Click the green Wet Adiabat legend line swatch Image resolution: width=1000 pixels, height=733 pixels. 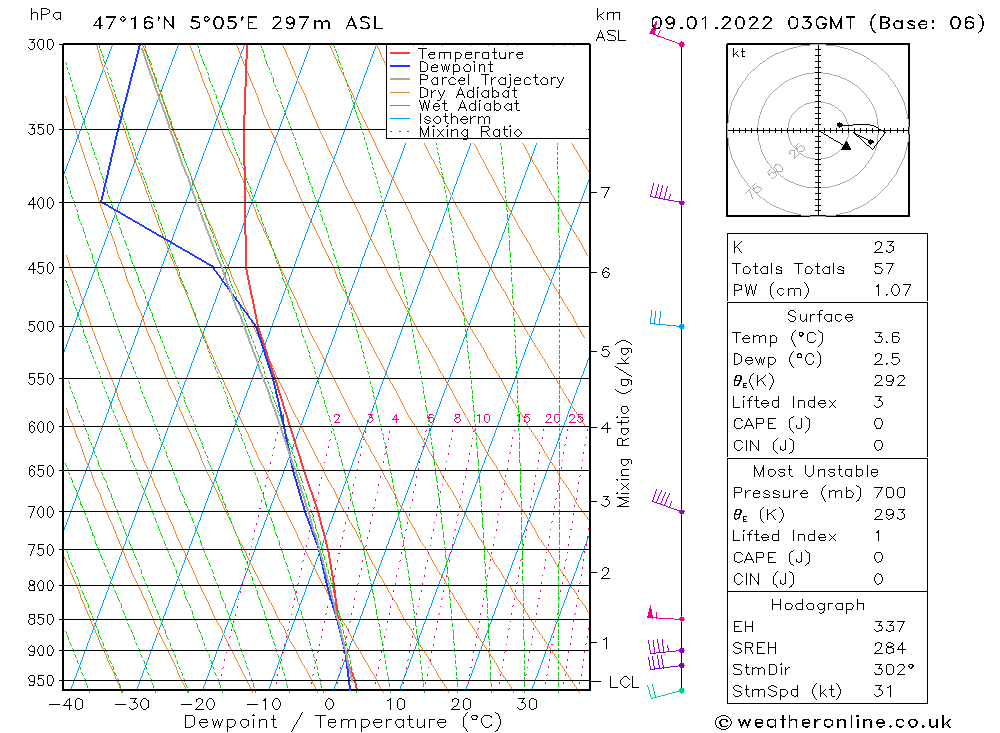coord(399,105)
